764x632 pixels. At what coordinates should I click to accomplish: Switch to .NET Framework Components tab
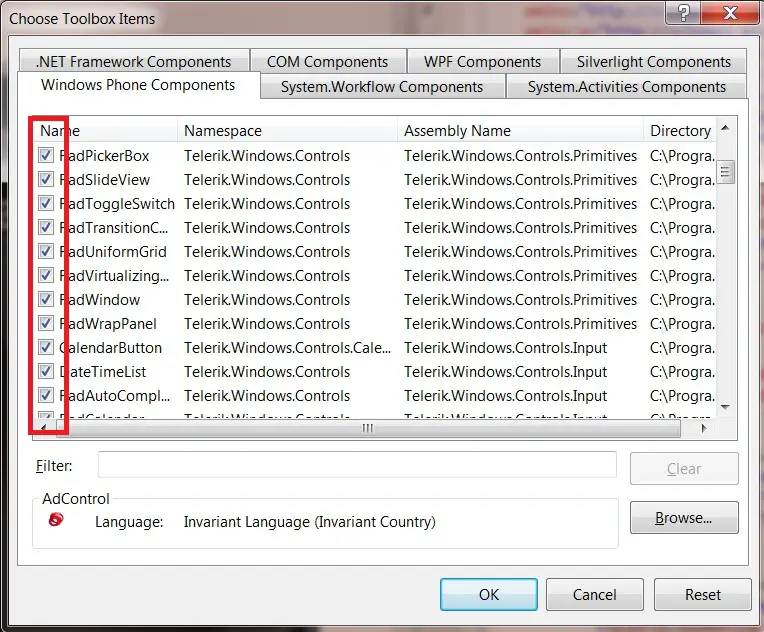[x=134, y=61]
